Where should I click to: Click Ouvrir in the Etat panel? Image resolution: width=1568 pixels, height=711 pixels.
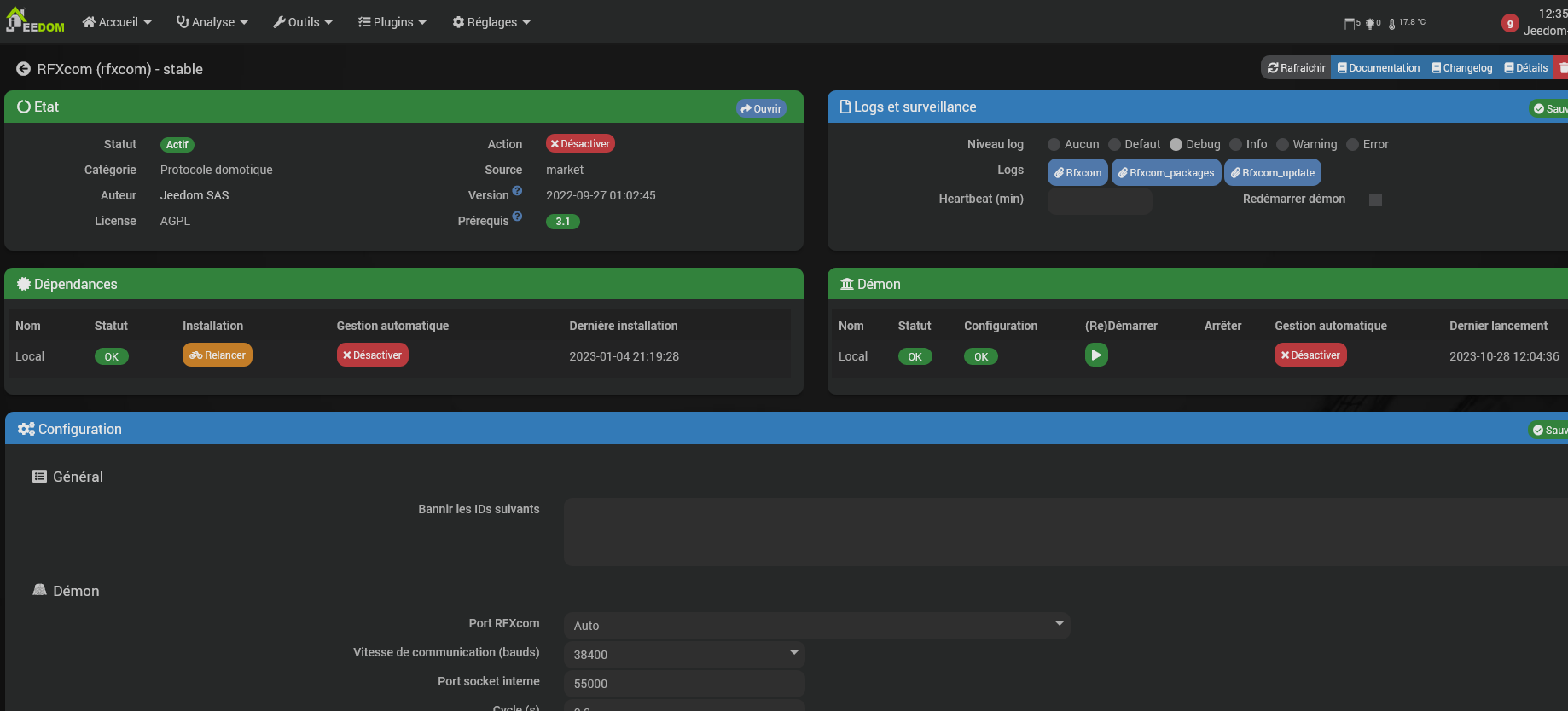coord(761,108)
